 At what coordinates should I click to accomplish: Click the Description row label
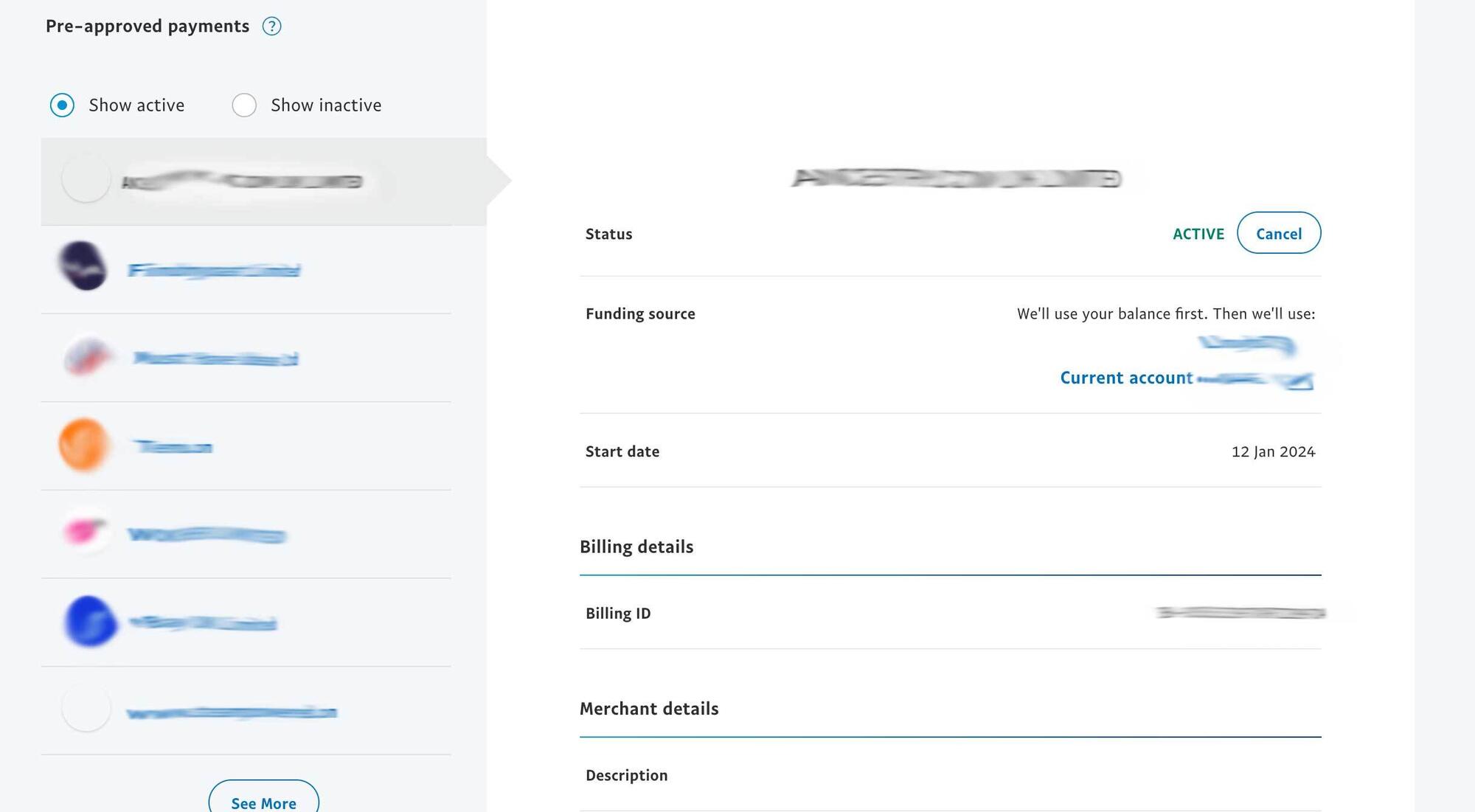(626, 776)
